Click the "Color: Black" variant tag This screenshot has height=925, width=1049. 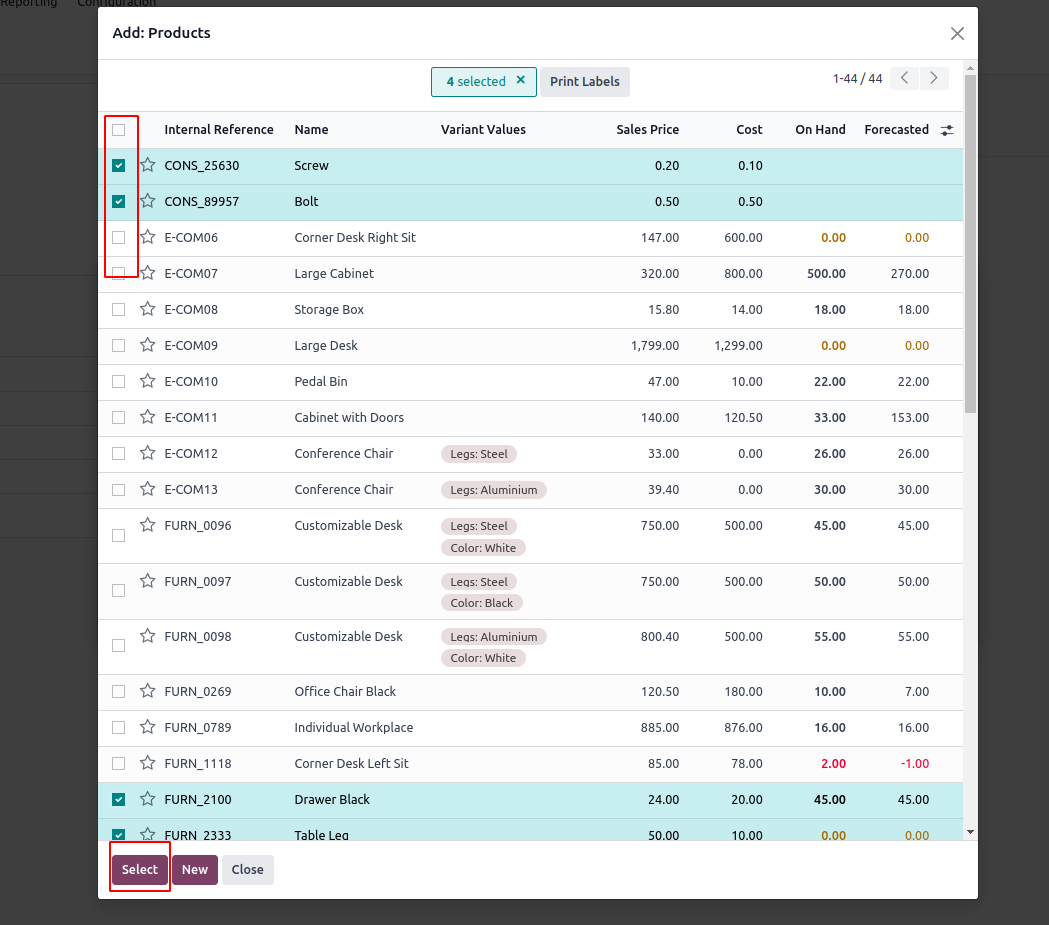tap(482, 603)
